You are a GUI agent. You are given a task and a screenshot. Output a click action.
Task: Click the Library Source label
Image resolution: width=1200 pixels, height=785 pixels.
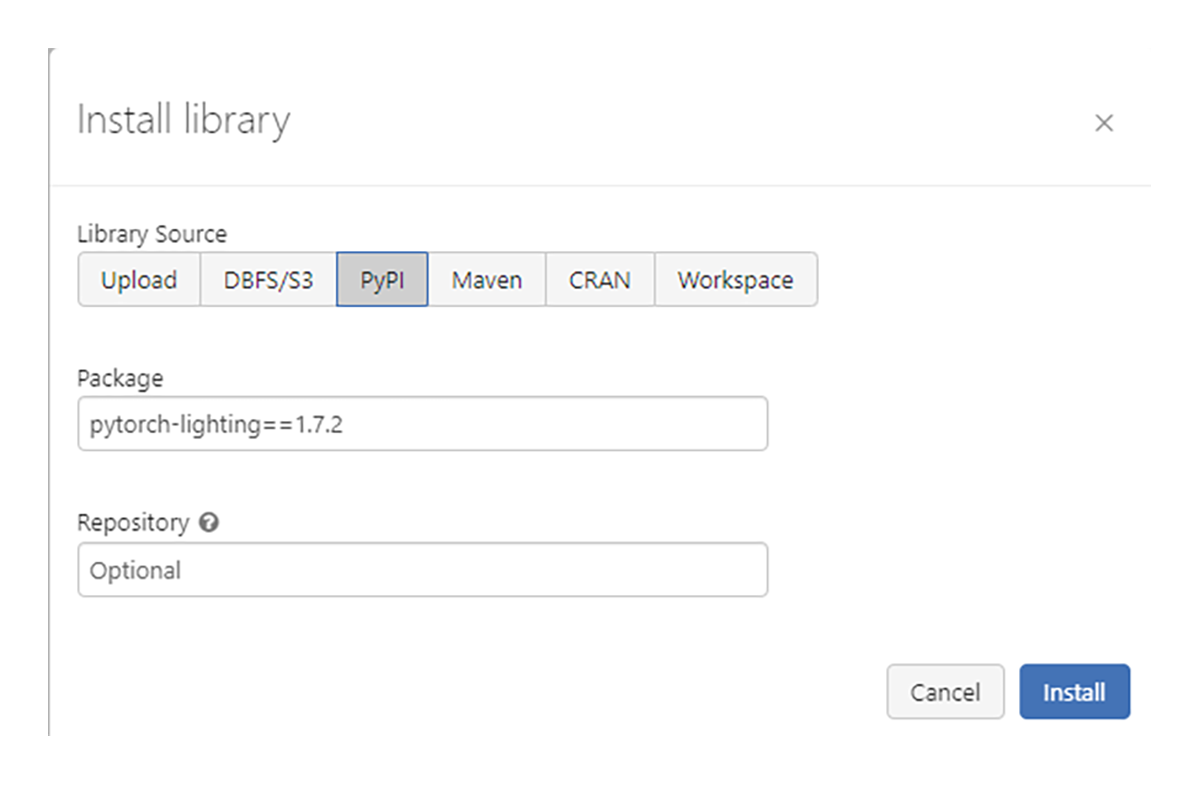[x=152, y=234]
